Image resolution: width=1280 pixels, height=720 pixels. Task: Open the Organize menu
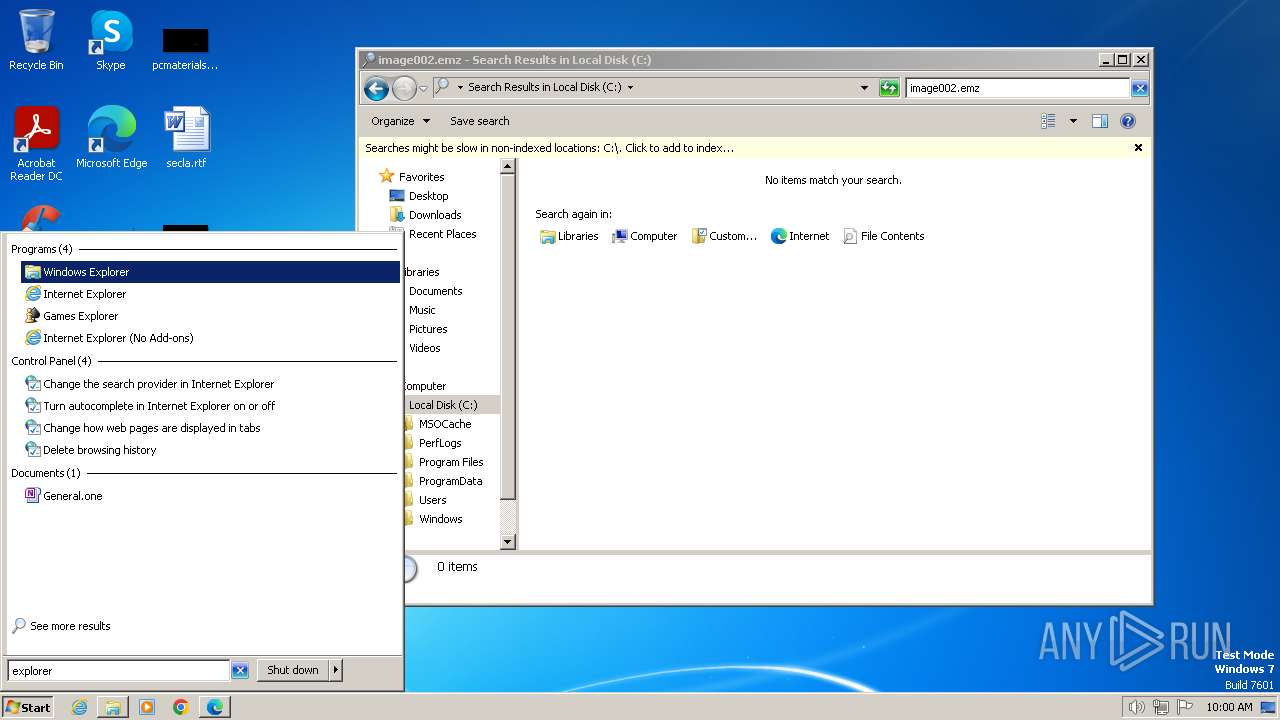(400, 121)
